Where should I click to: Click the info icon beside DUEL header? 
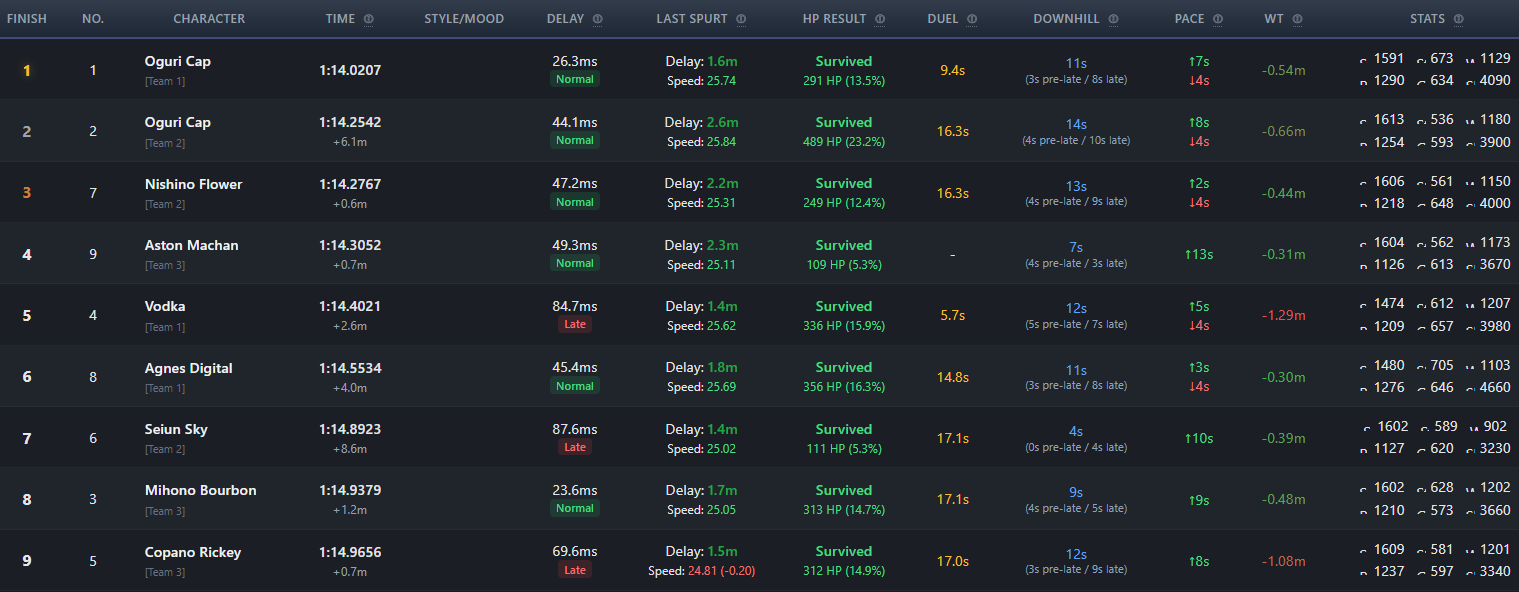point(972,19)
